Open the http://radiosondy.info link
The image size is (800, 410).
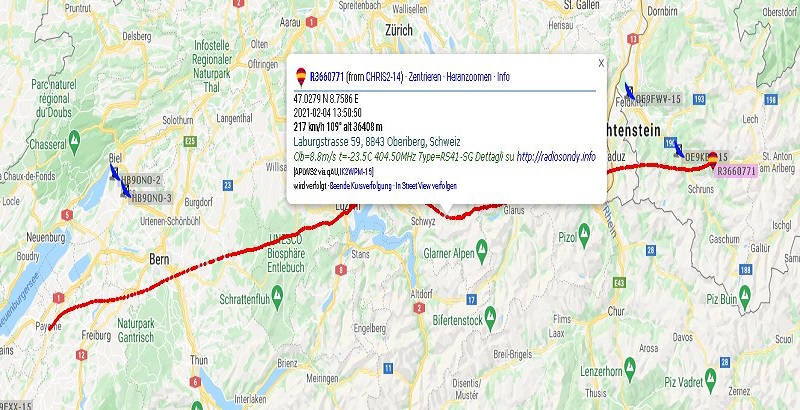click(x=556, y=157)
